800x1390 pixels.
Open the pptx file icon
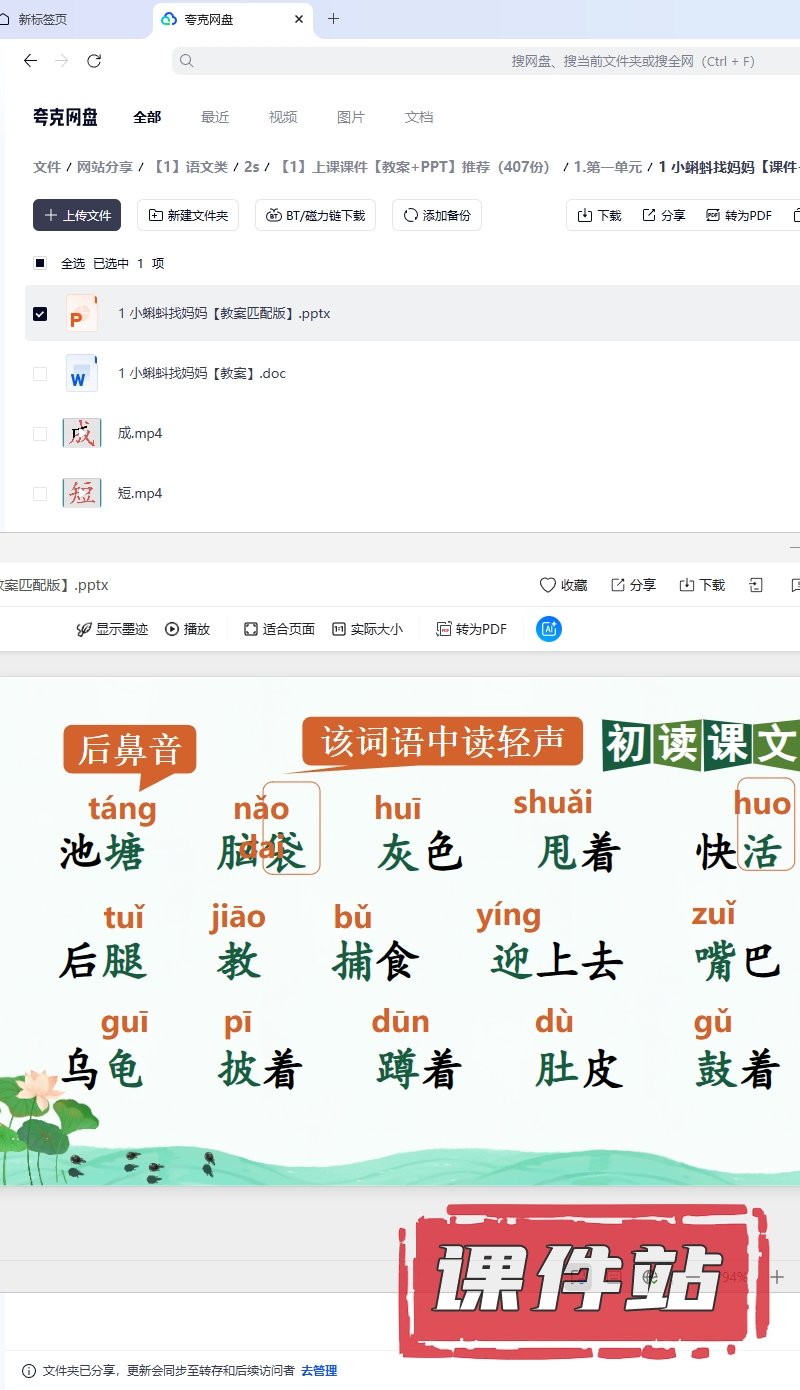click(82, 313)
